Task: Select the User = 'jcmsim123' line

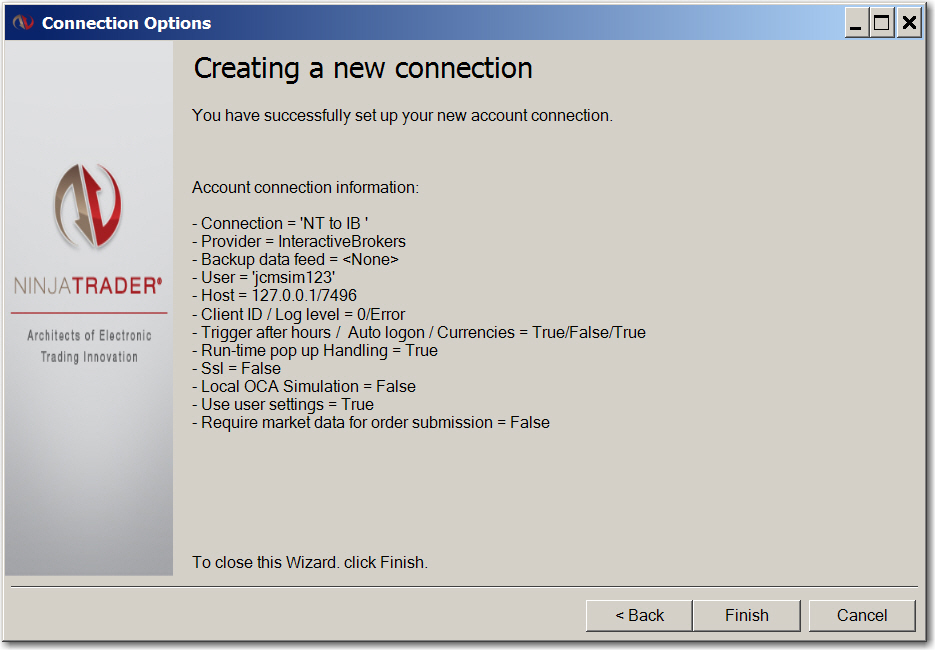Action: (x=264, y=277)
